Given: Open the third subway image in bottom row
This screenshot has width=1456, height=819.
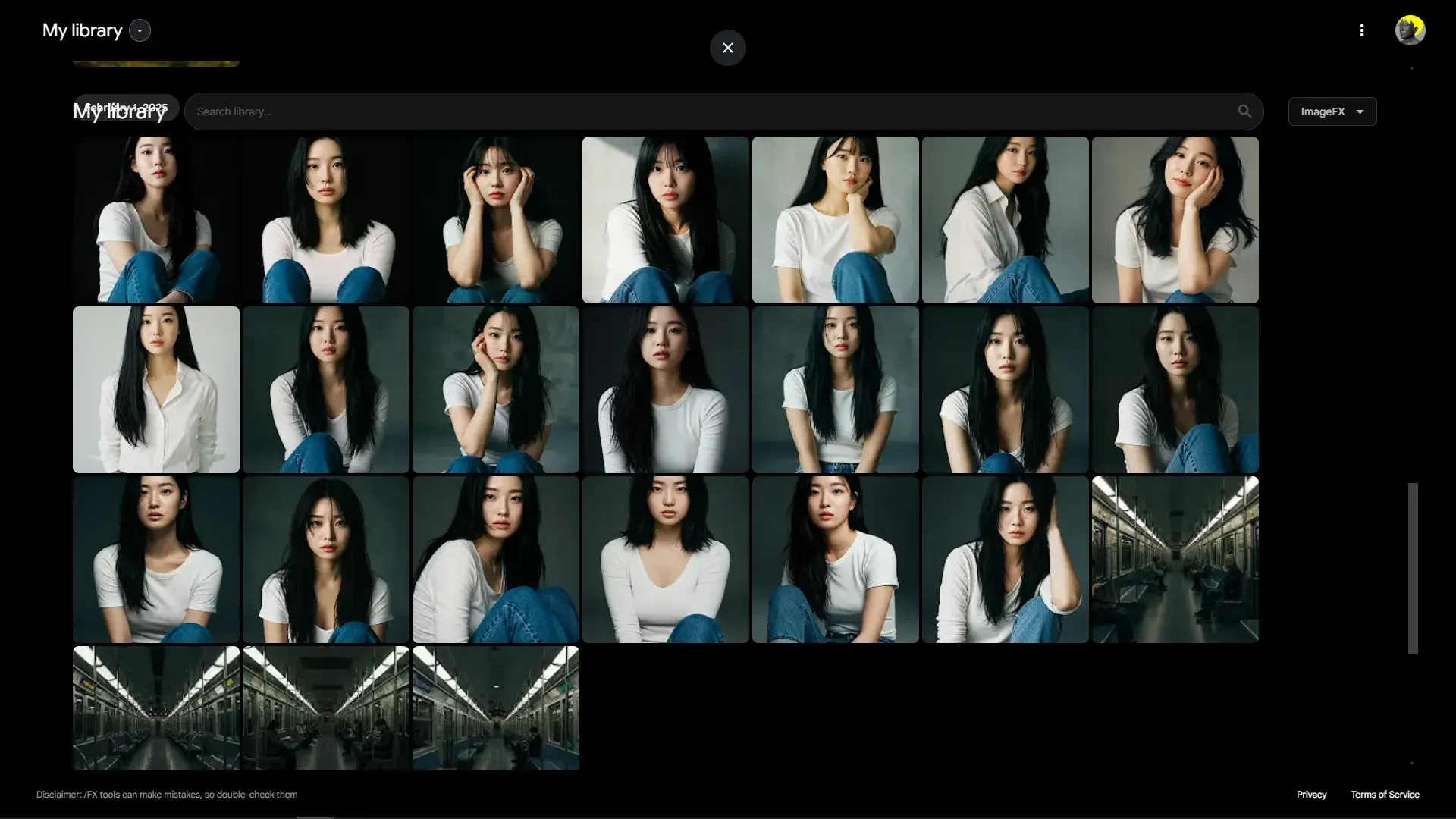Looking at the screenshot, I should [x=496, y=708].
